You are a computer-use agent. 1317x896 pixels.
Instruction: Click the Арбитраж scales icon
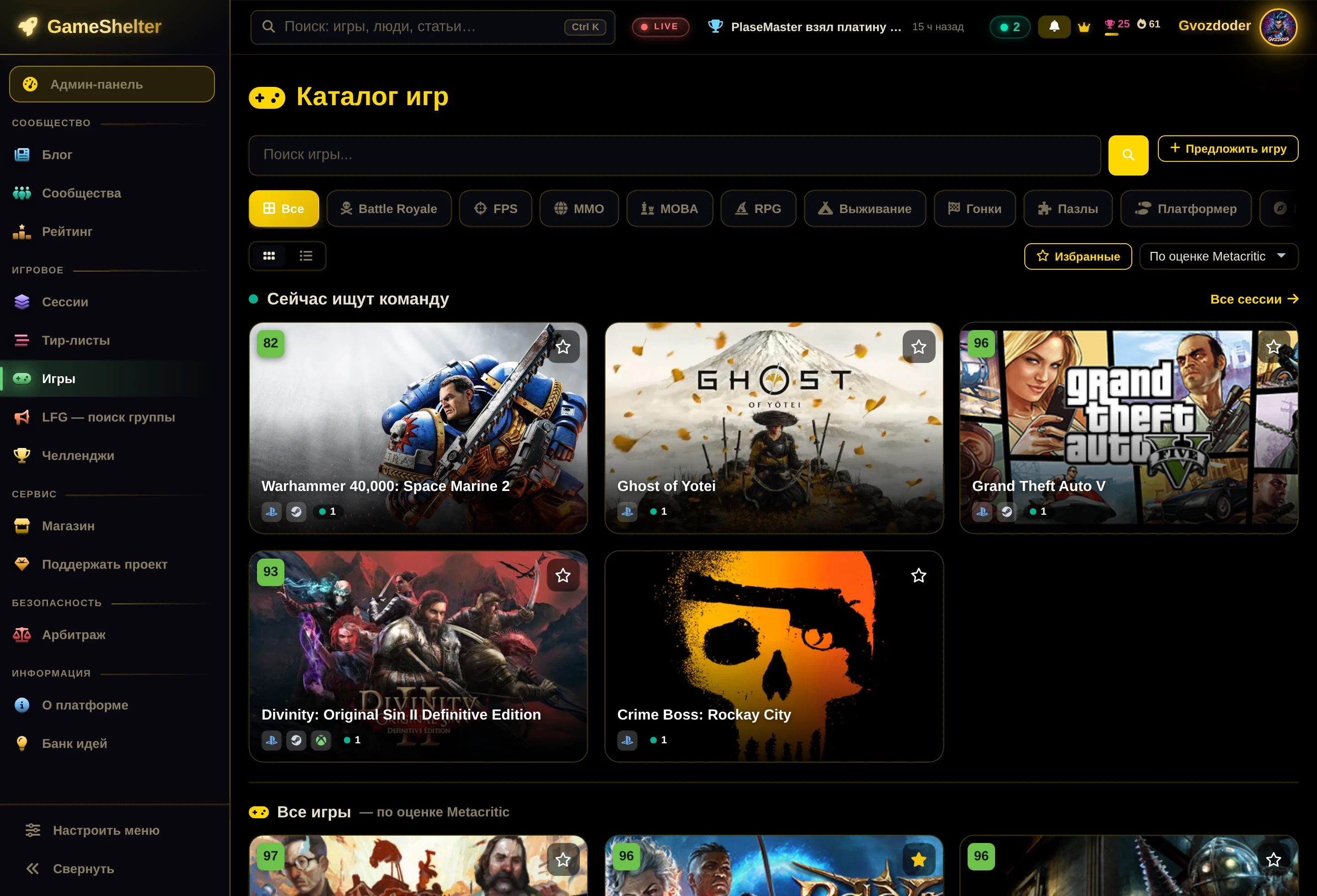click(21, 635)
